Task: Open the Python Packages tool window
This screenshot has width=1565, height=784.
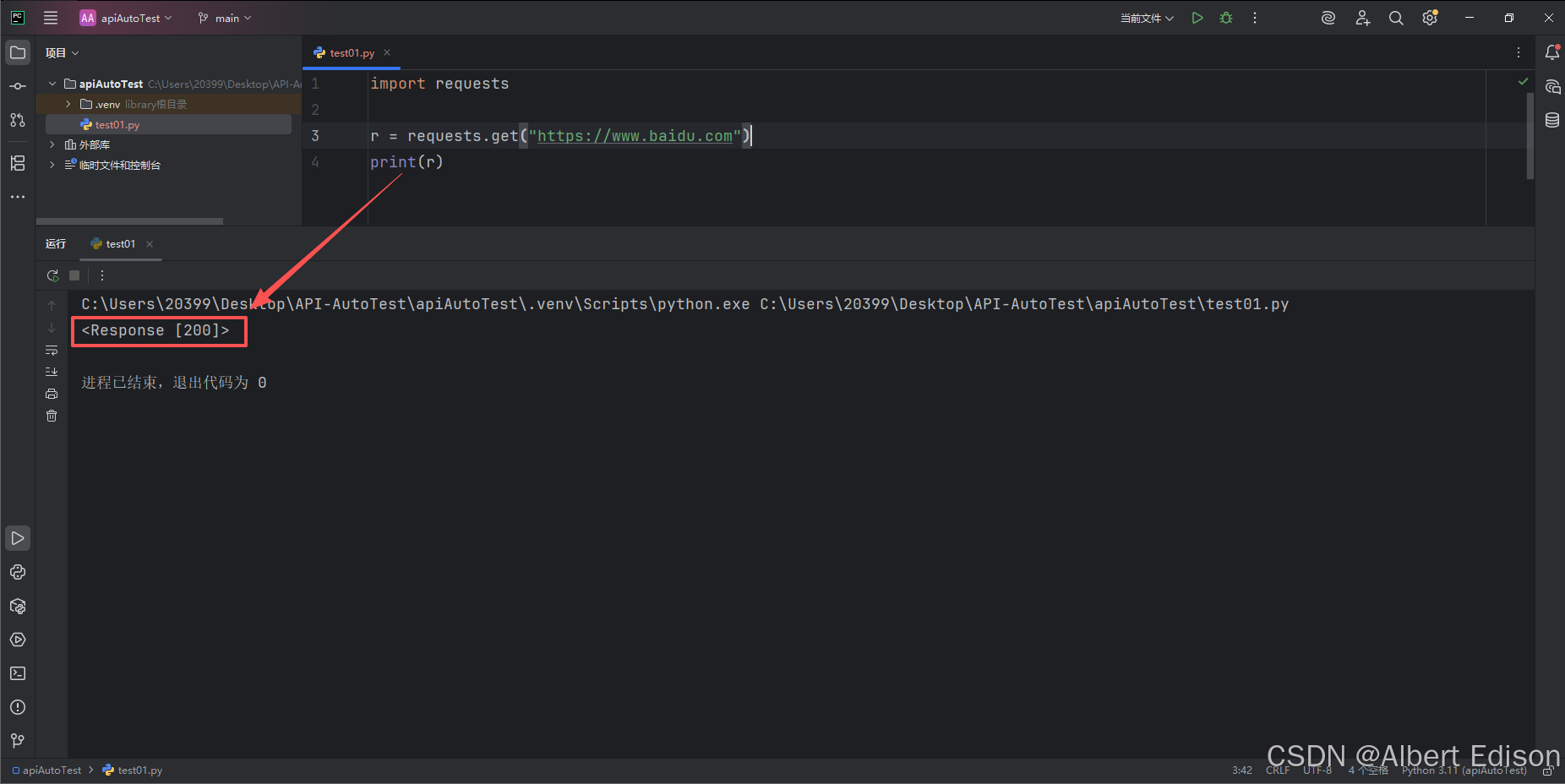Action: pos(18,606)
